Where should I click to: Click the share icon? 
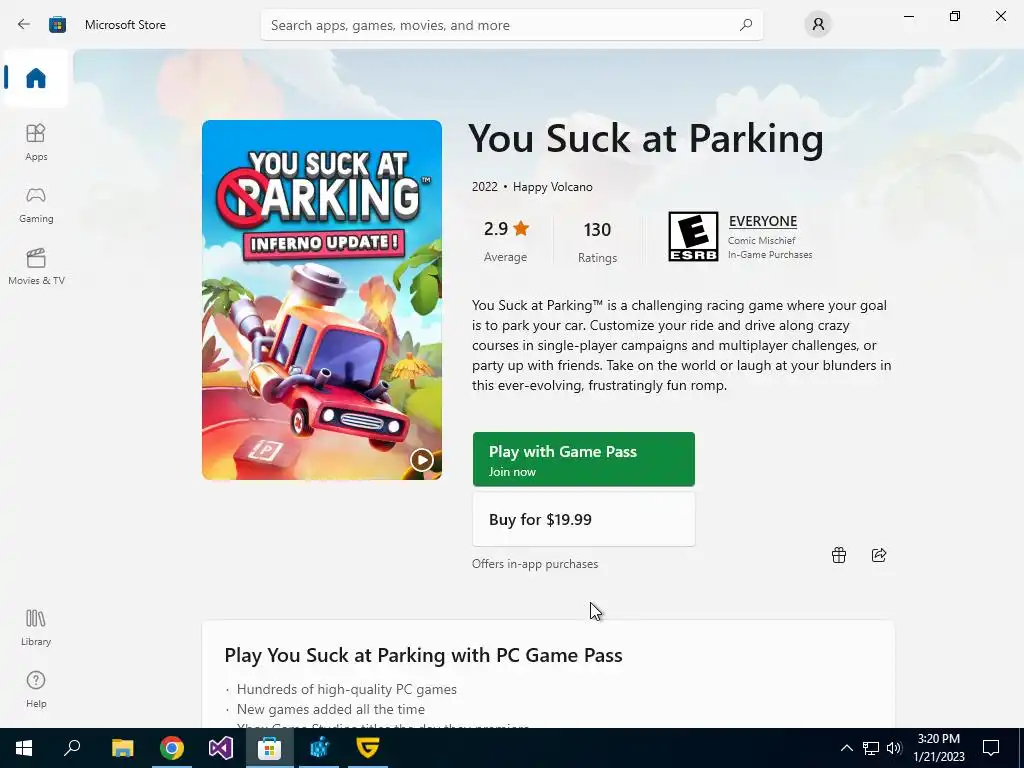coord(879,555)
